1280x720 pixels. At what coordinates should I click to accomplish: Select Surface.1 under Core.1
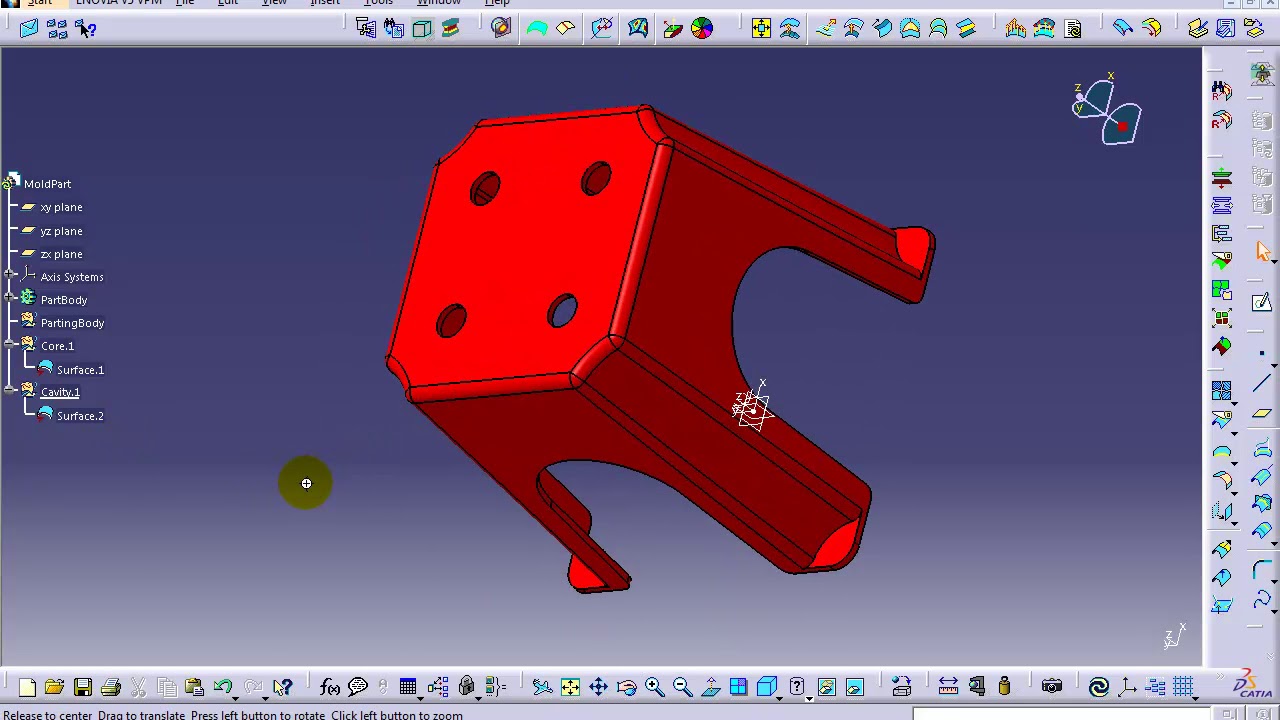pyautogui.click(x=80, y=370)
